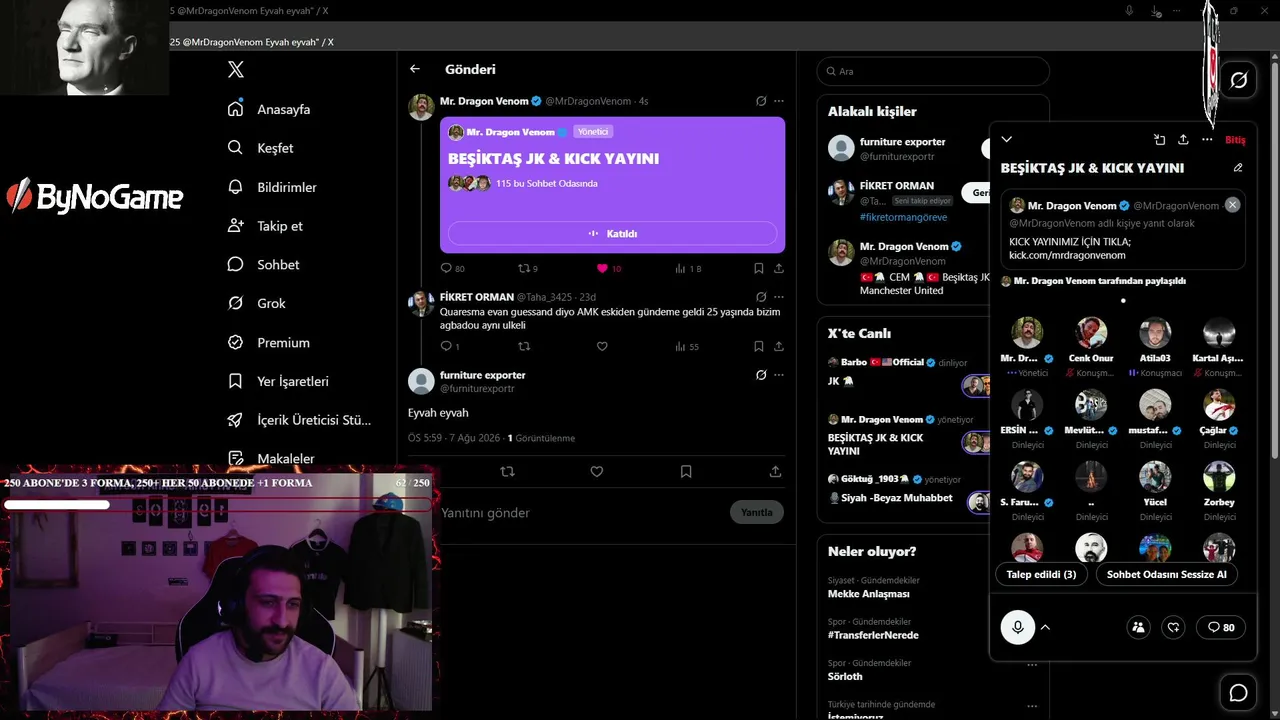This screenshot has height=720, width=1280.
Task: Select Atila03's avatar in the Space
Action: pyautogui.click(x=1155, y=333)
